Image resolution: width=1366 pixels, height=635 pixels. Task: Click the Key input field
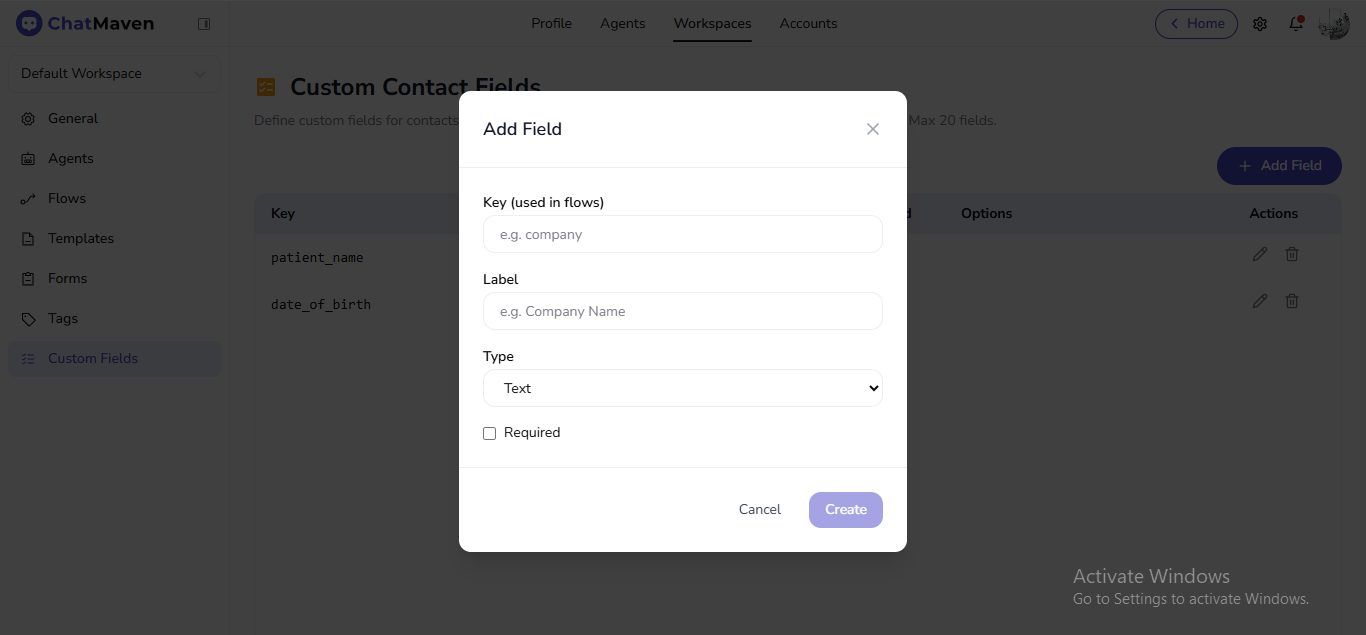tap(682, 234)
